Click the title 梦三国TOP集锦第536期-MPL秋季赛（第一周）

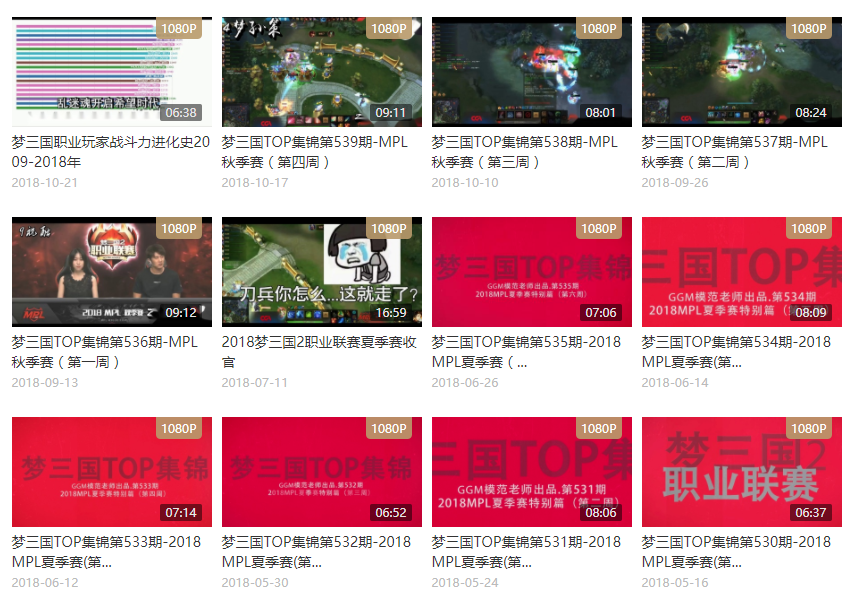105,352
